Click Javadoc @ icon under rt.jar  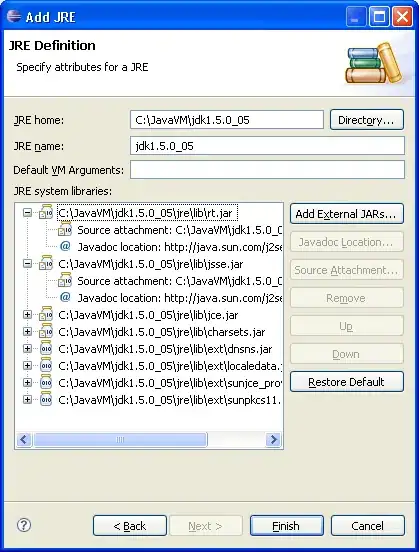[65, 246]
